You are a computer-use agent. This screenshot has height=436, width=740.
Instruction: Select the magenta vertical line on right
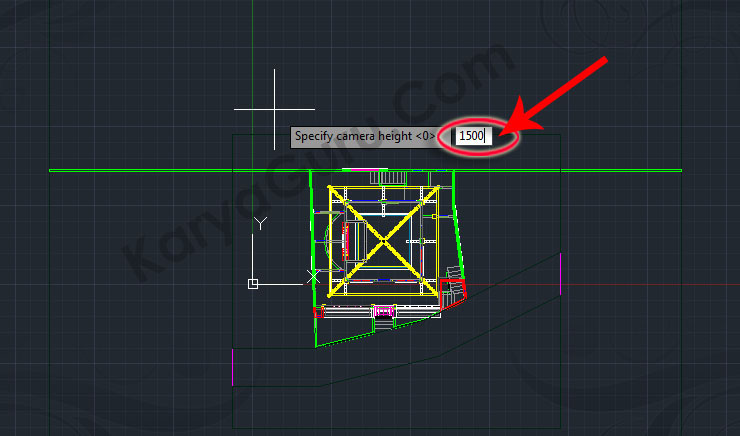560,274
